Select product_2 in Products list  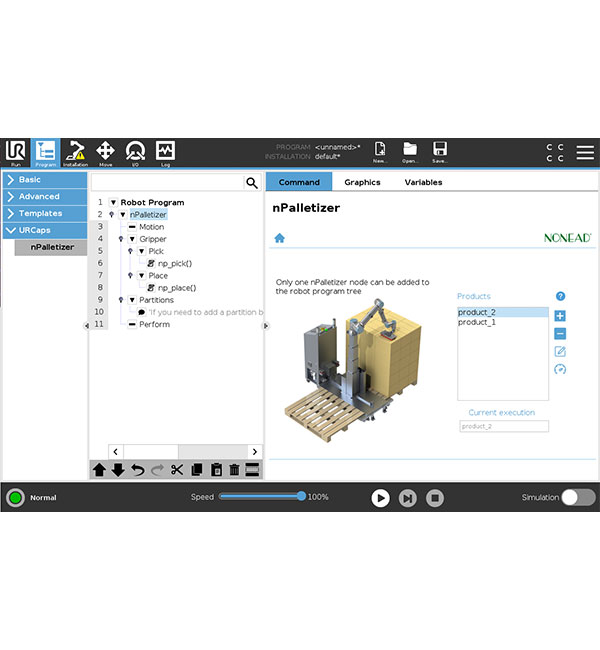click(503, 312)
